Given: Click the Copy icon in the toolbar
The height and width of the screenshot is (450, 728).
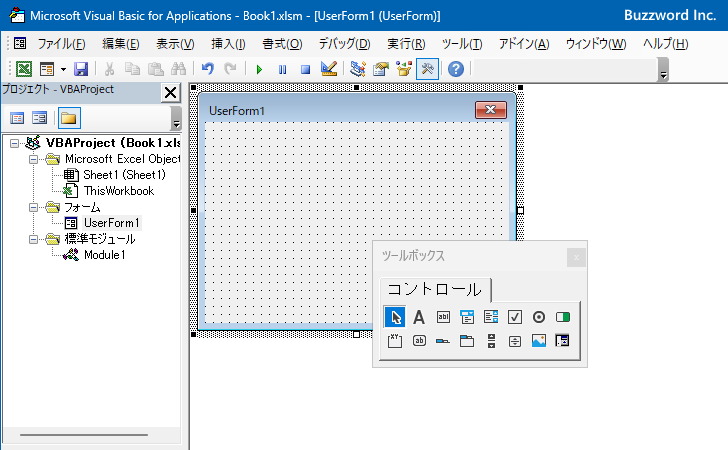Looking at the screenshot, I should coord(132,69).
